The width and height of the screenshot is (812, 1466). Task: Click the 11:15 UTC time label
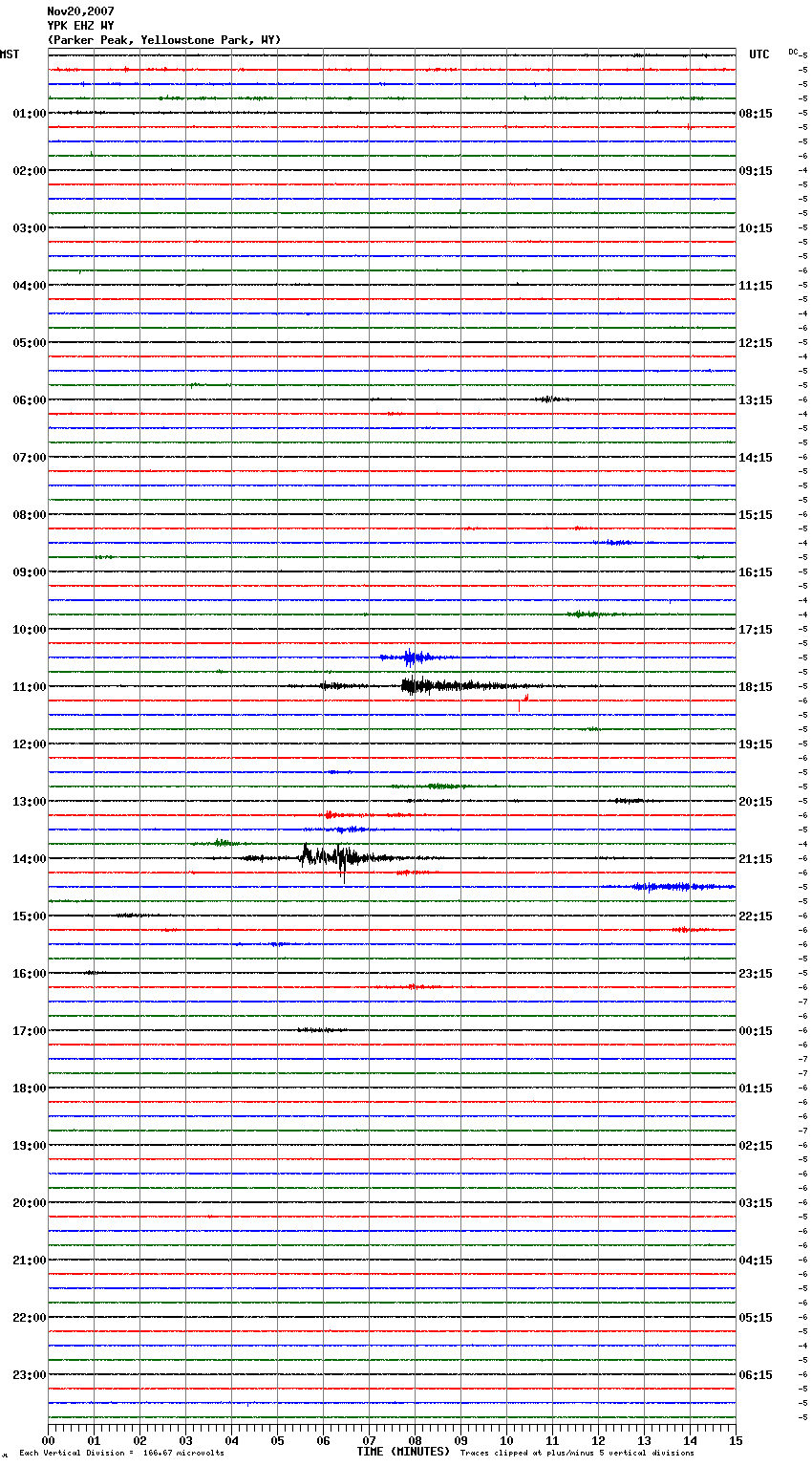tap(756, 286)
